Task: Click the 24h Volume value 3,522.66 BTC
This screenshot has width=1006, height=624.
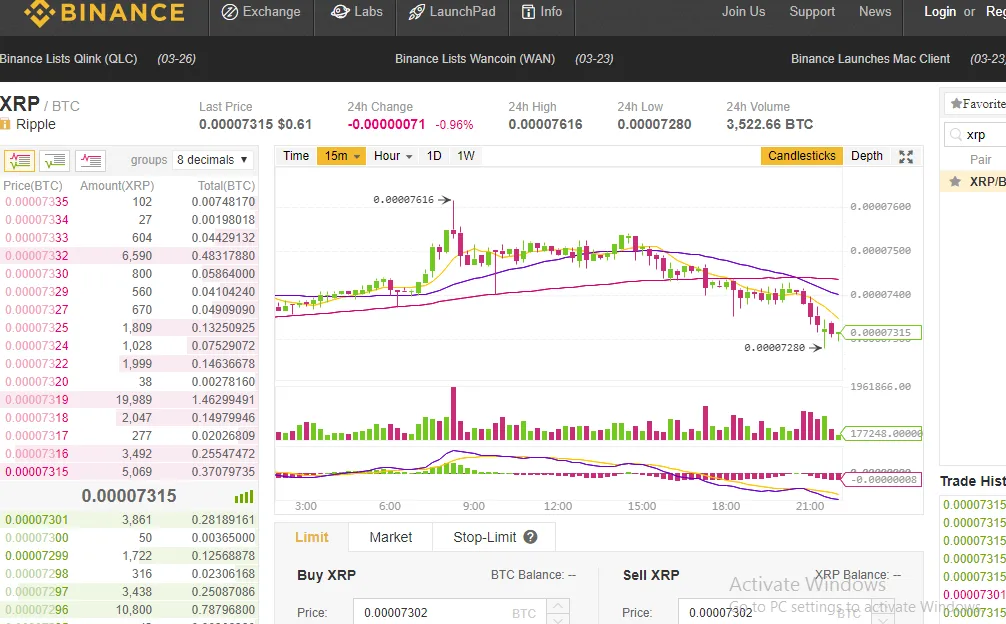Action: point(769,124)
